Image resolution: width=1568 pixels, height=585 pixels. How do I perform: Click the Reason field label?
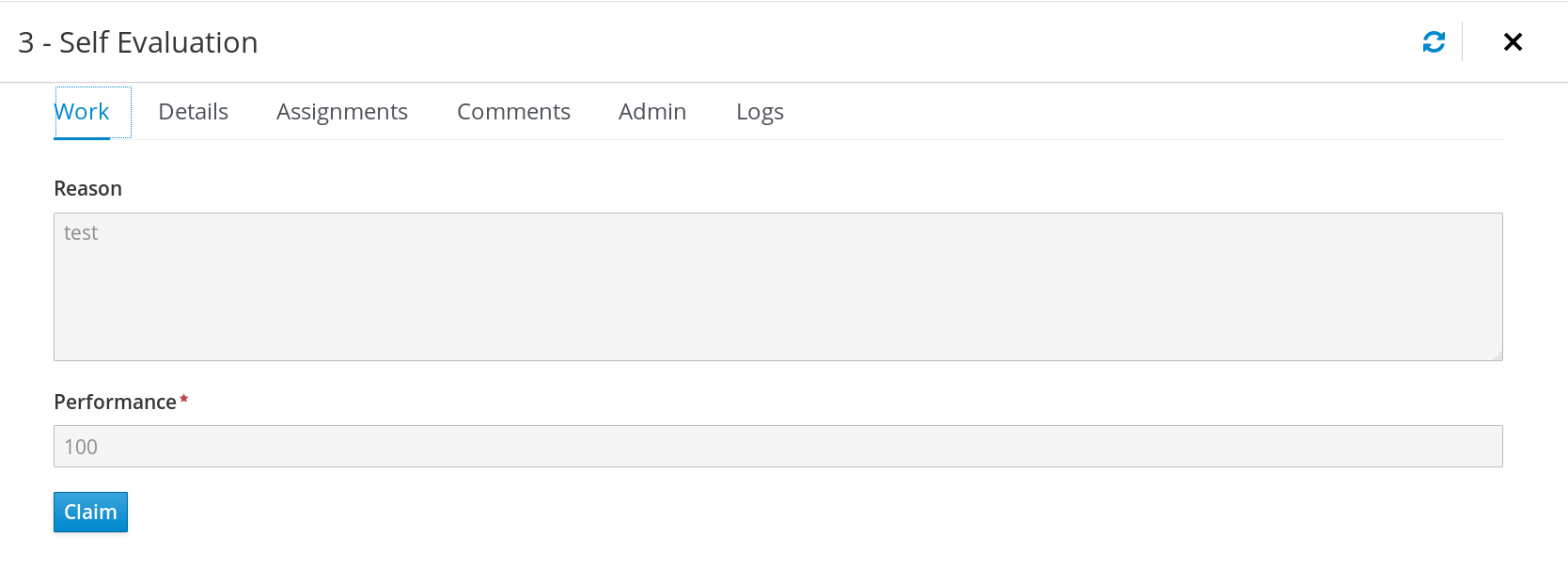tap(87, 188)
